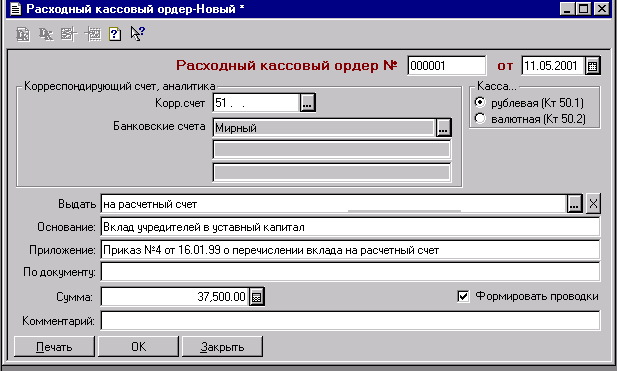Click the document icon in the title bar
Viewport: 617px width, 371px height.
(15, 9)
